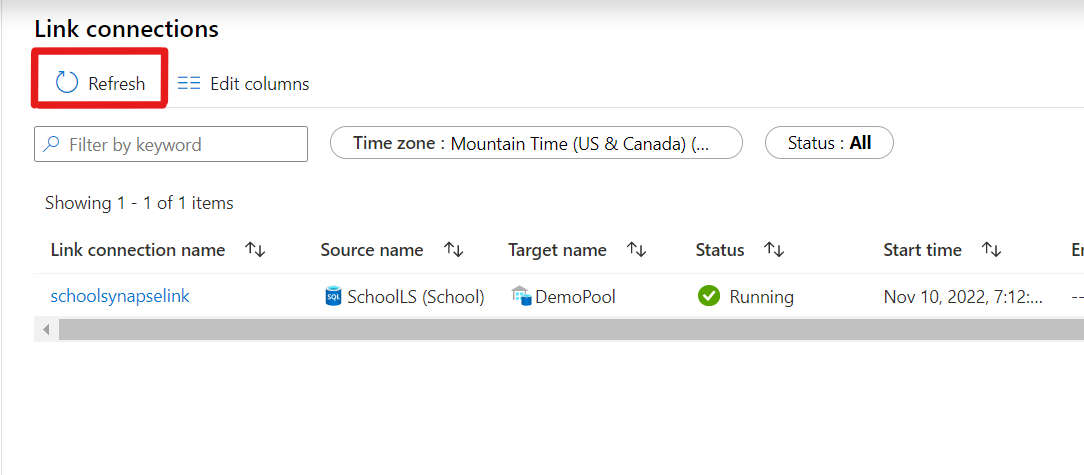Sort by Link connection name arrows
The image size is (1084, 475).
pos(255,250)
